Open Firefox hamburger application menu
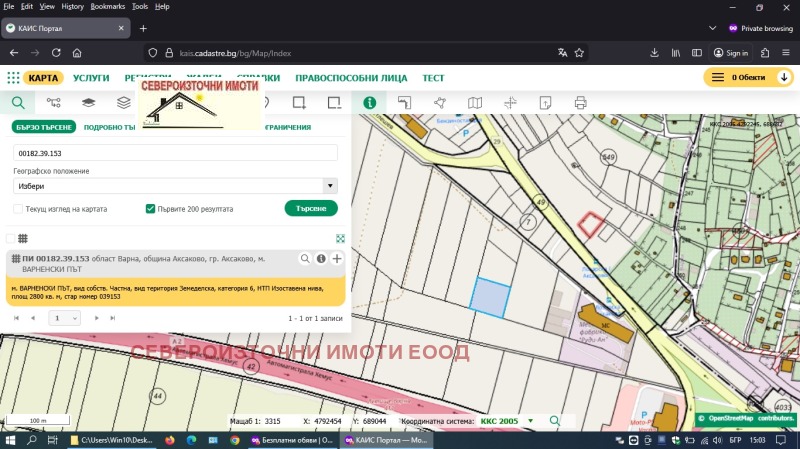The width and height of the screenshot is (800, 449). [x=786, y=53]
